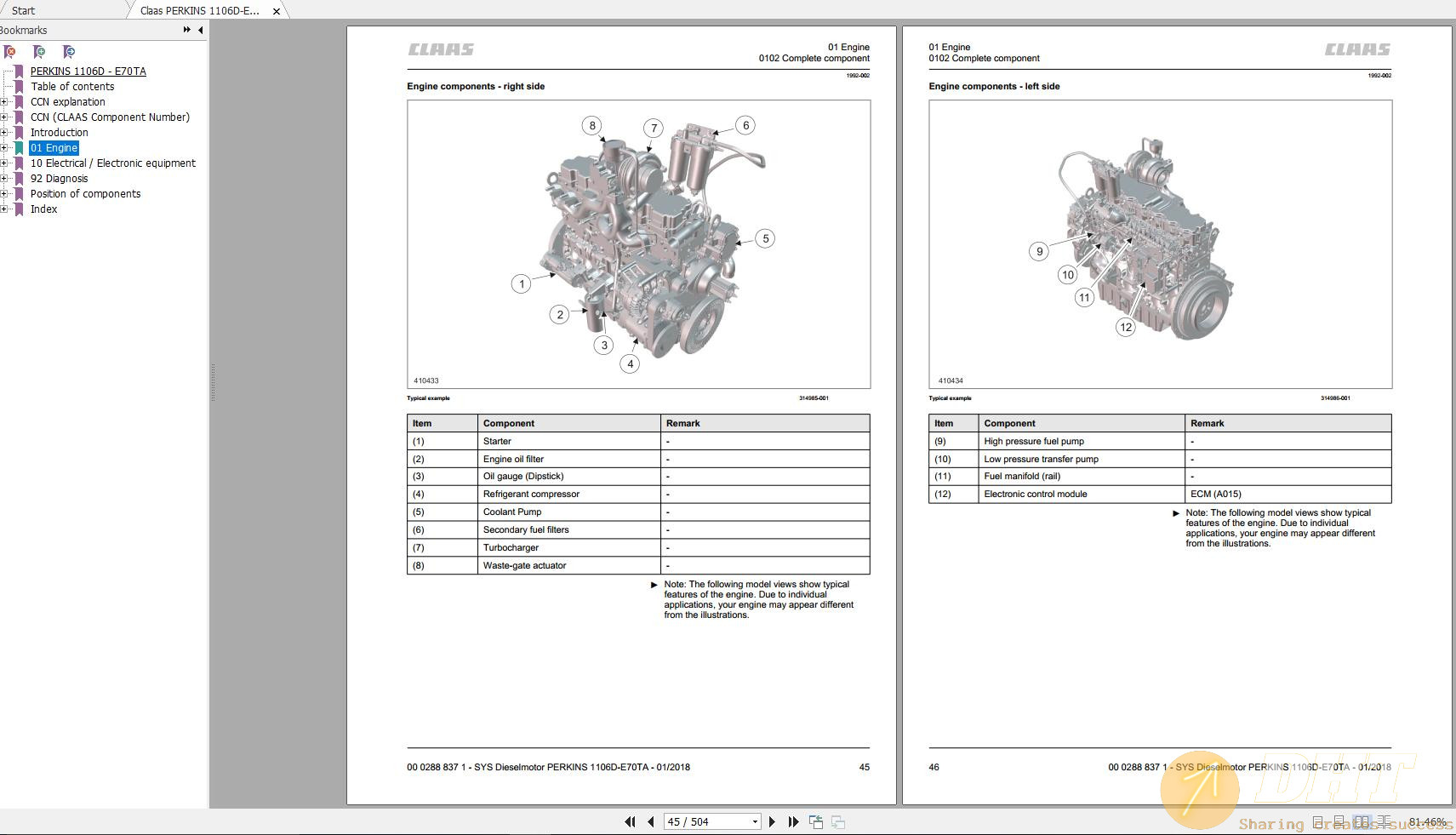The width and height of the screenshot is (1456, 835).
Task: Click the High pressure fuel pump cell
Action: [x=1081, y=441]
